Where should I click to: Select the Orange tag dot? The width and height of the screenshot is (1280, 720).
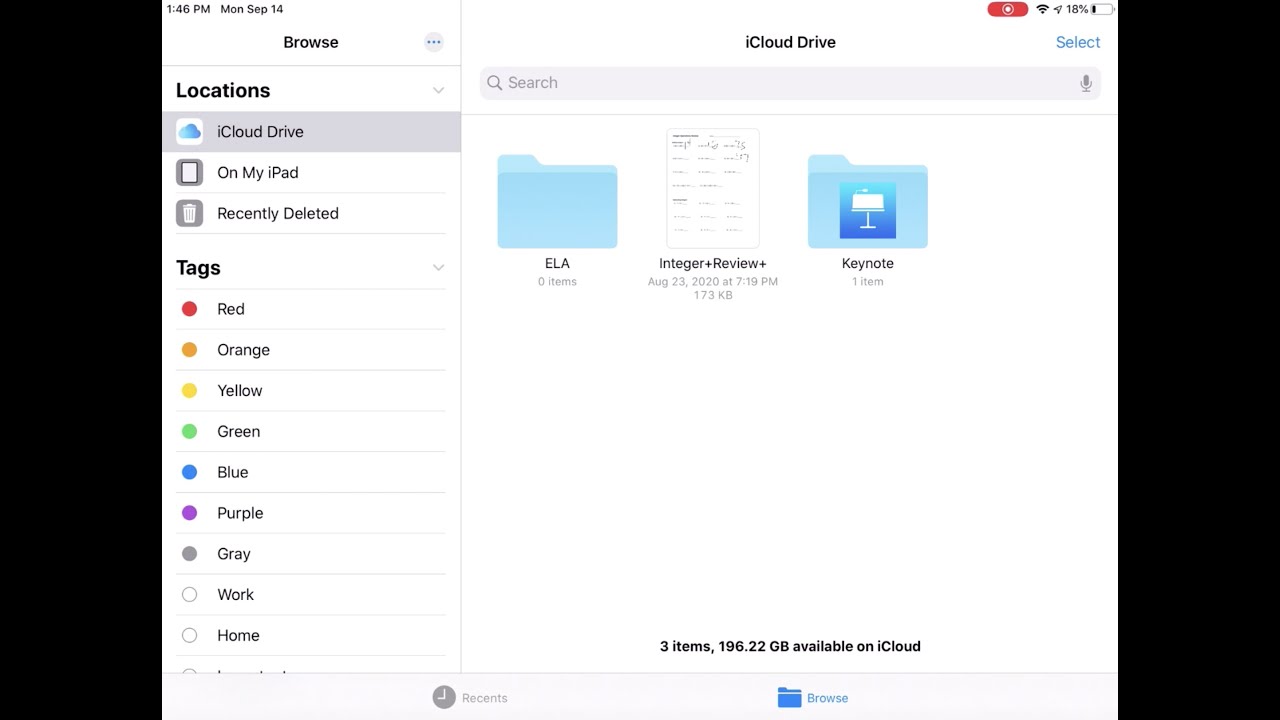pyautogui.click(x=189, y=350)
